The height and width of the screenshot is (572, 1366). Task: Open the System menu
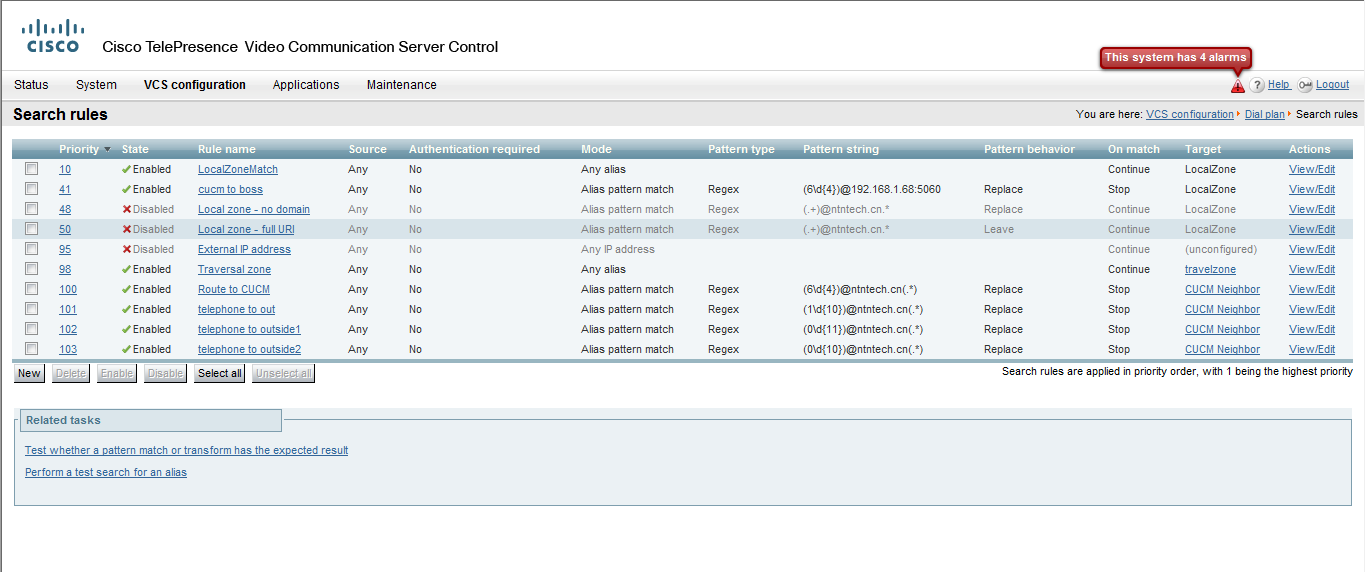click(x=96, y=85)
